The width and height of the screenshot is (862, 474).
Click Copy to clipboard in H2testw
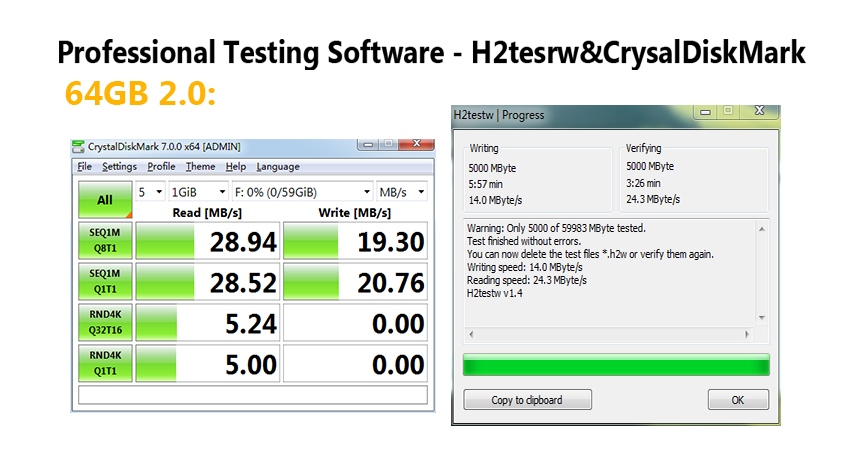[527, 400]
